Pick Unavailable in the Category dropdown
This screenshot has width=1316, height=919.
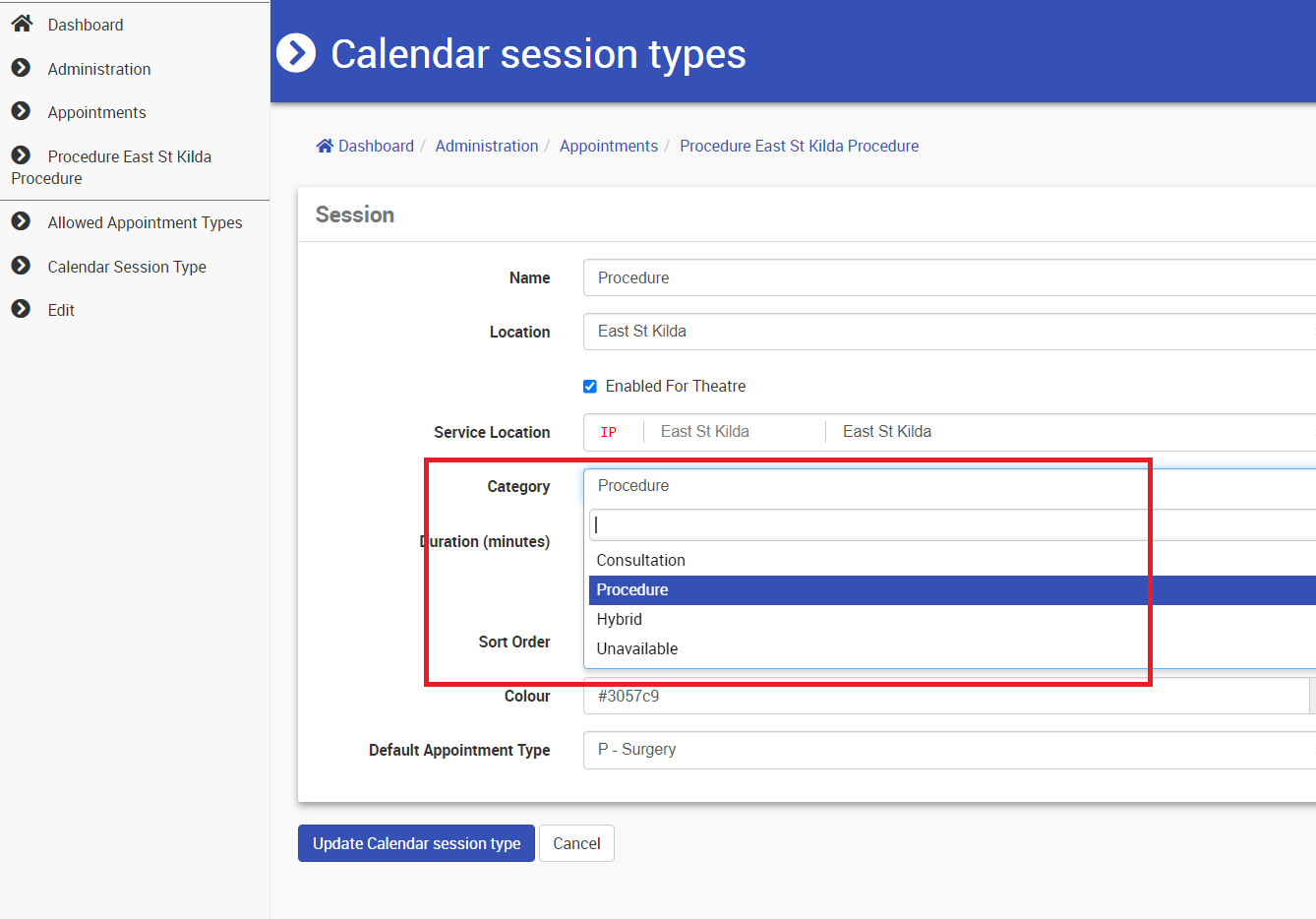(637, 648)
